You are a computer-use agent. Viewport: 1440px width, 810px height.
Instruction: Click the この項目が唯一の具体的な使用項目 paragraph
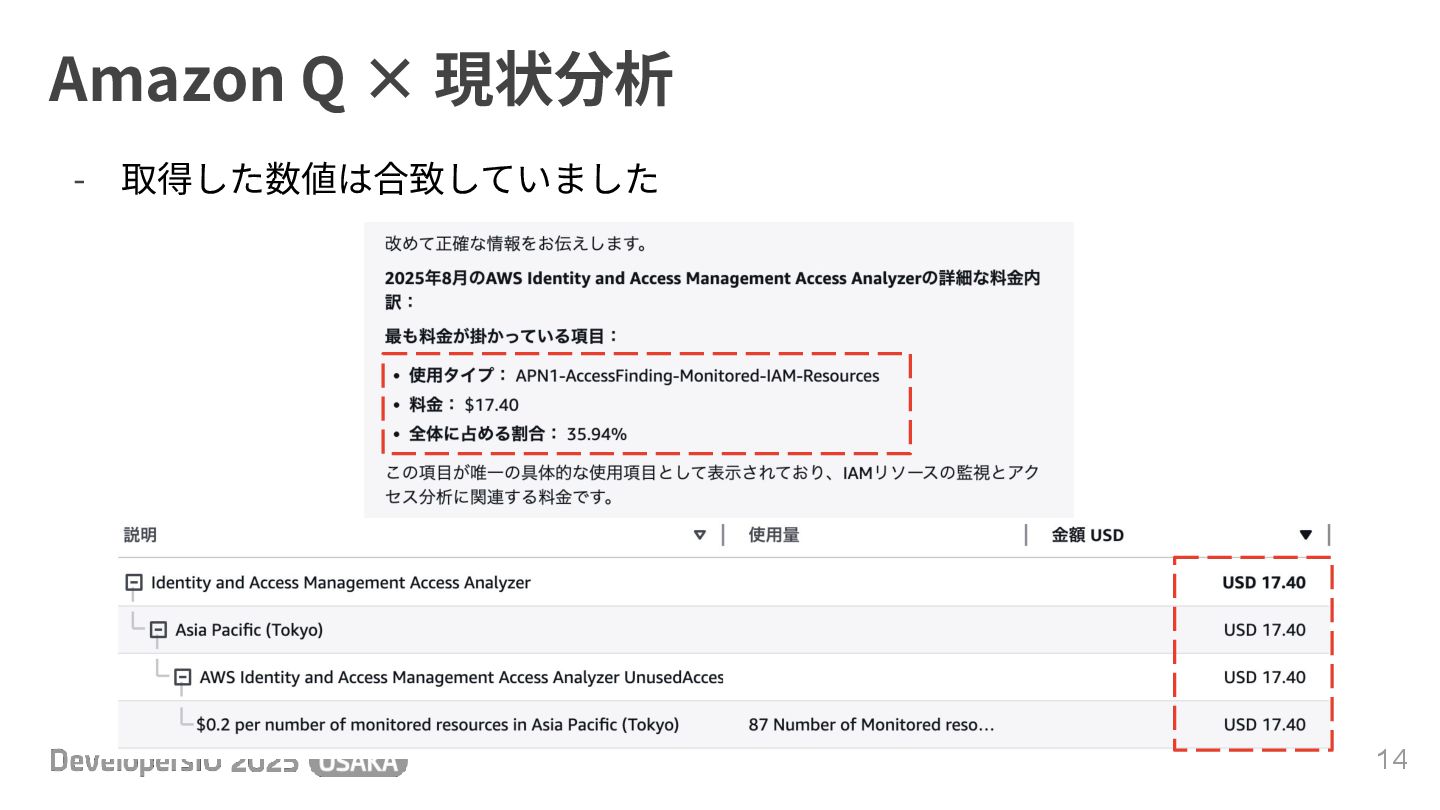(x=712, y=484)
